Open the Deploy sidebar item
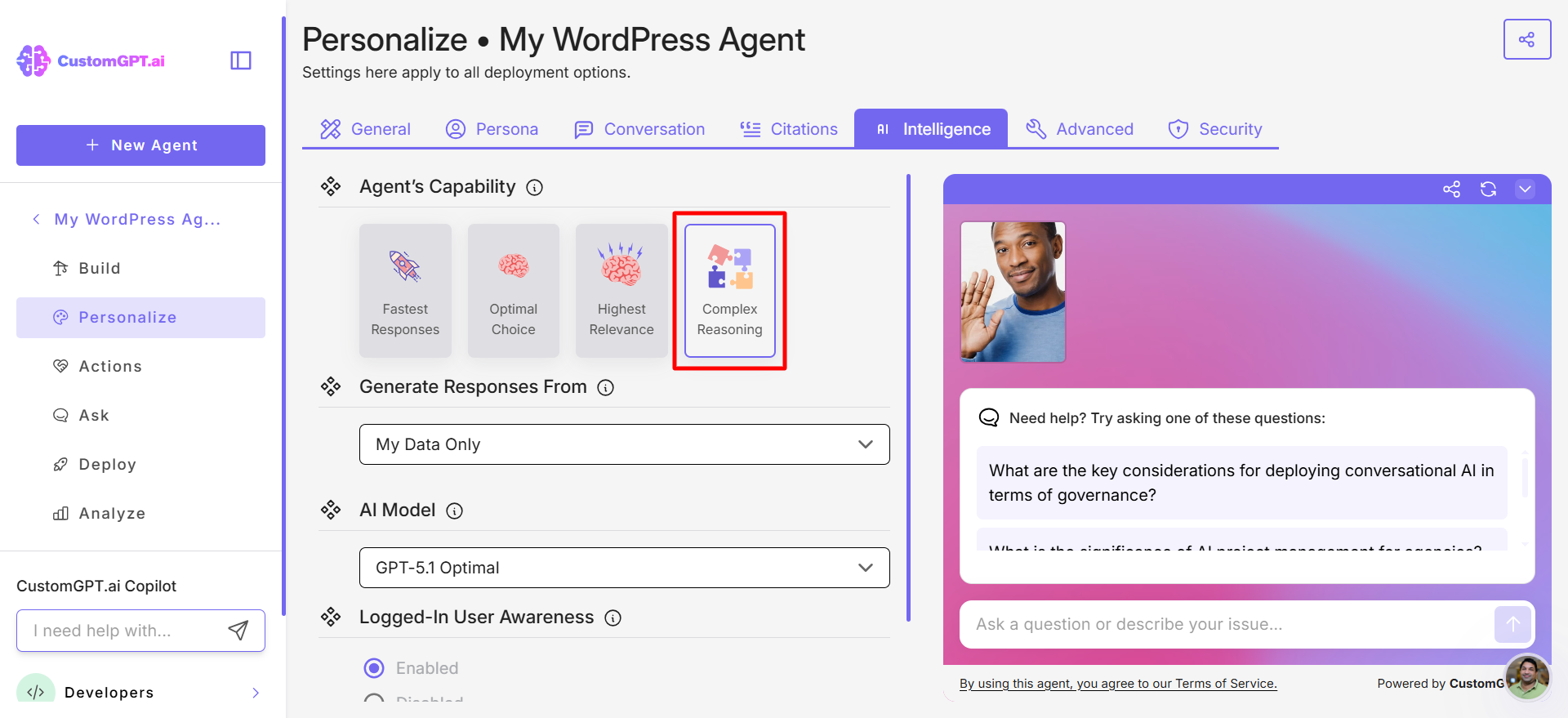 point(140,465)
